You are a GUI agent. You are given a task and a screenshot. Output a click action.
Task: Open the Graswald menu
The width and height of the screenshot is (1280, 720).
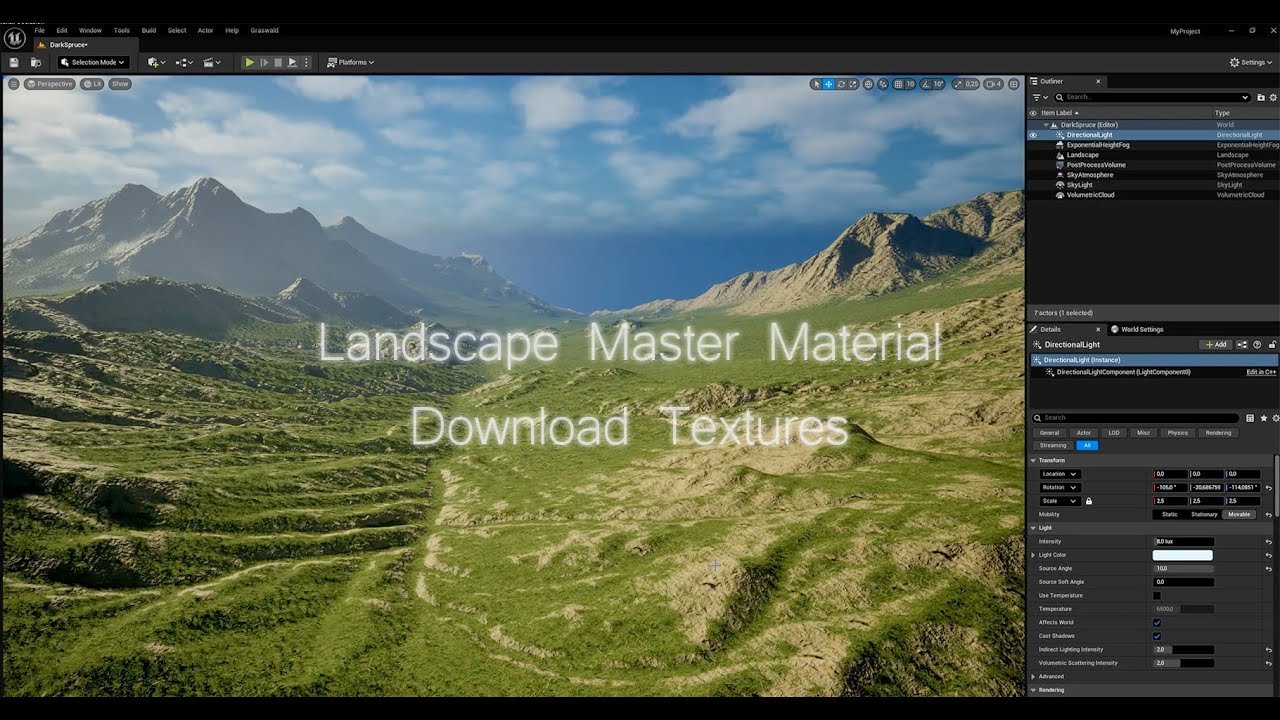tap(264, 31)
